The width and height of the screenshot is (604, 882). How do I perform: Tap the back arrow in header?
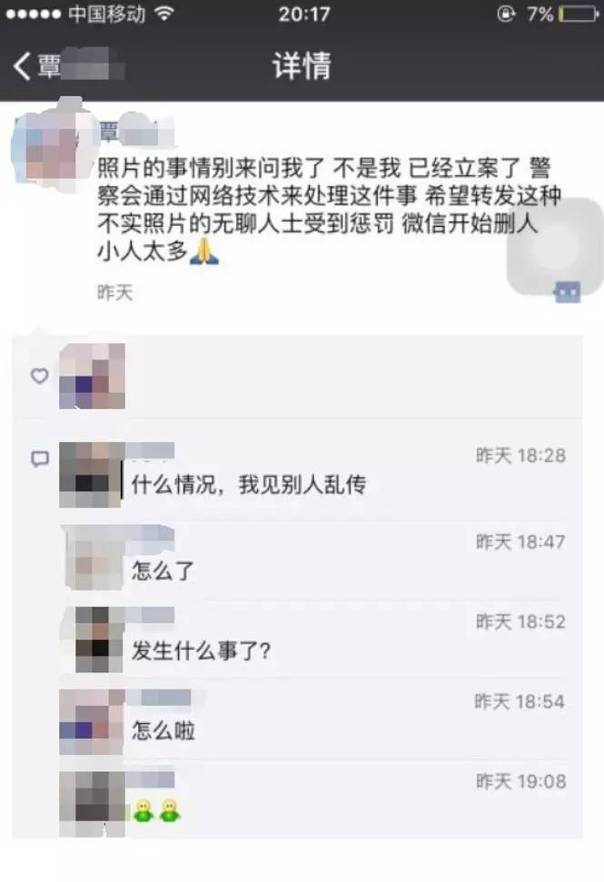pyautogui.click(x=21, y=66)
